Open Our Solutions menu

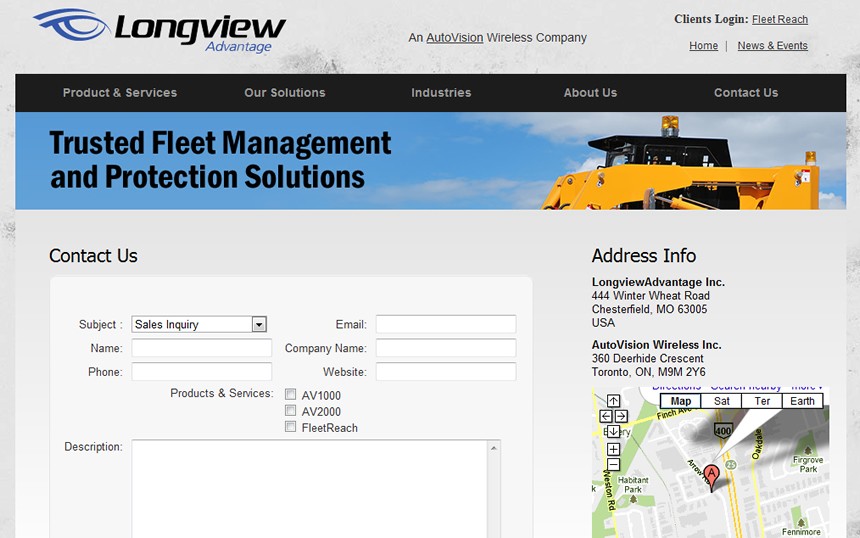(285, 93)
